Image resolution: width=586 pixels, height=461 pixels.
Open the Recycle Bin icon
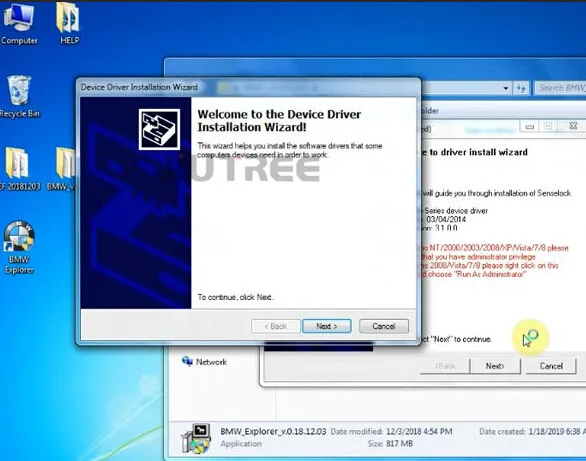[x=19, y=96]
